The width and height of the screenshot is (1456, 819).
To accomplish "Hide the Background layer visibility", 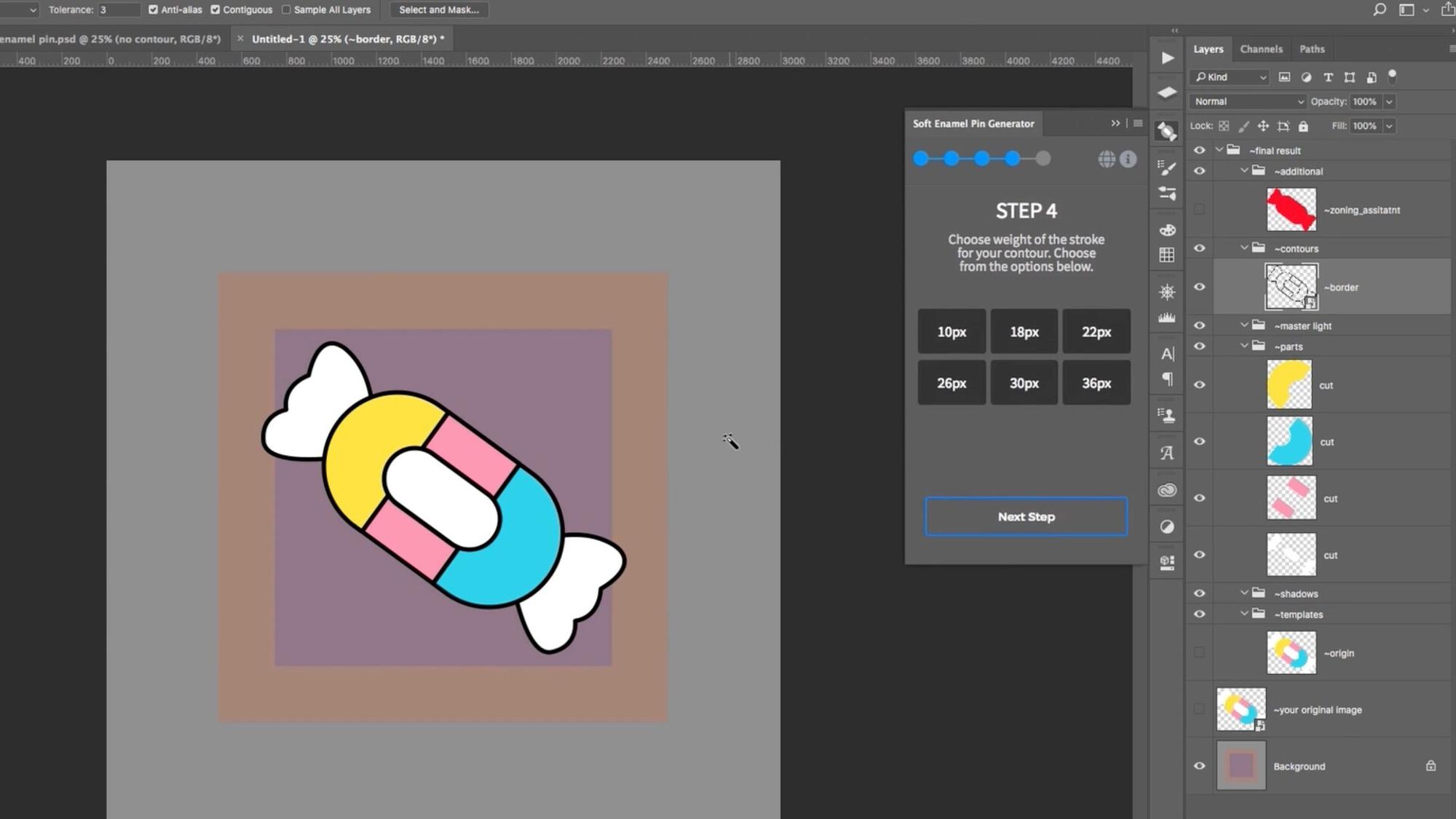I will click(1199, 766).
